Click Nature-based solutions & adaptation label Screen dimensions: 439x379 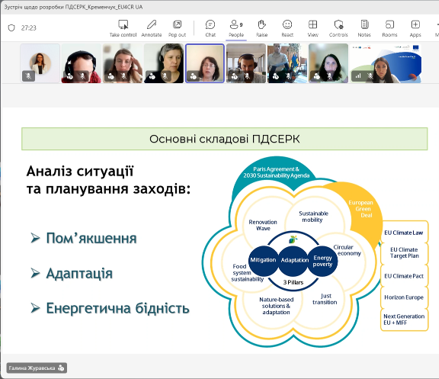coord(276,306)
